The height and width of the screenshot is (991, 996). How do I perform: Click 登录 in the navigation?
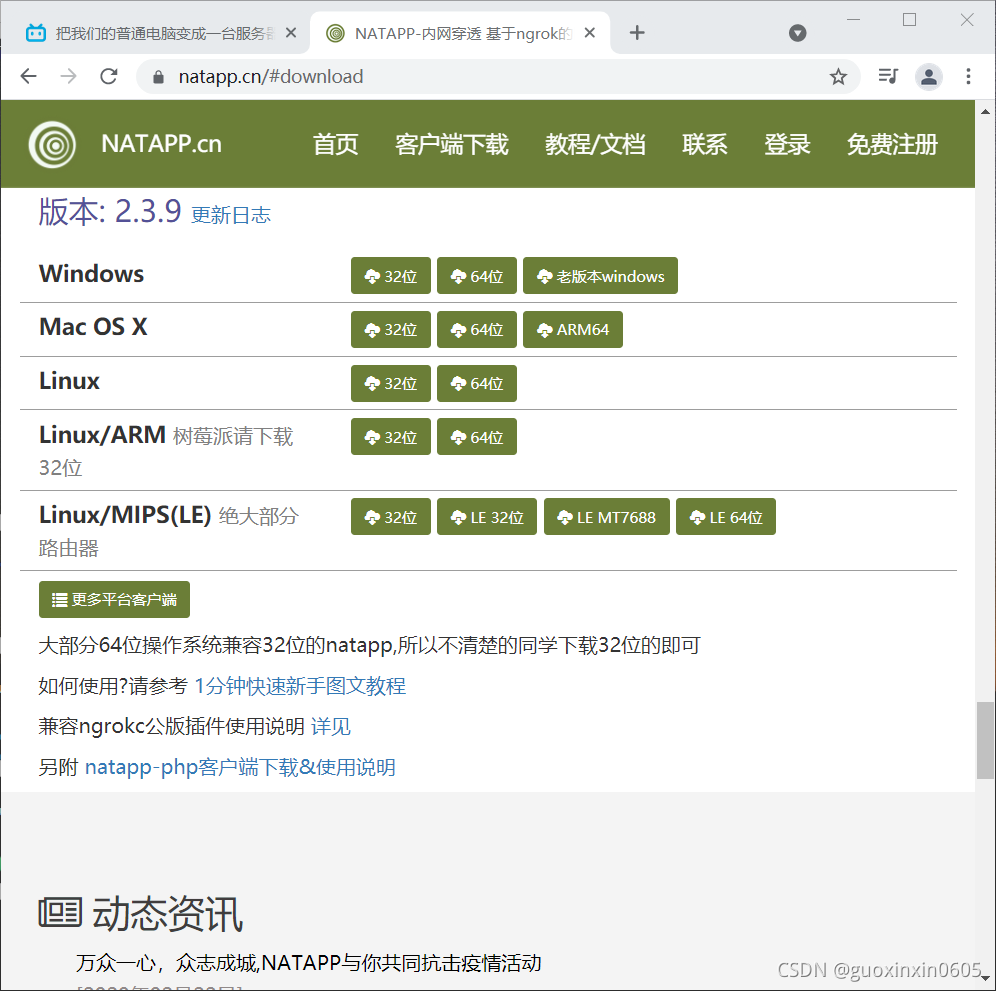pyautogui.click(x=787, y=145)
